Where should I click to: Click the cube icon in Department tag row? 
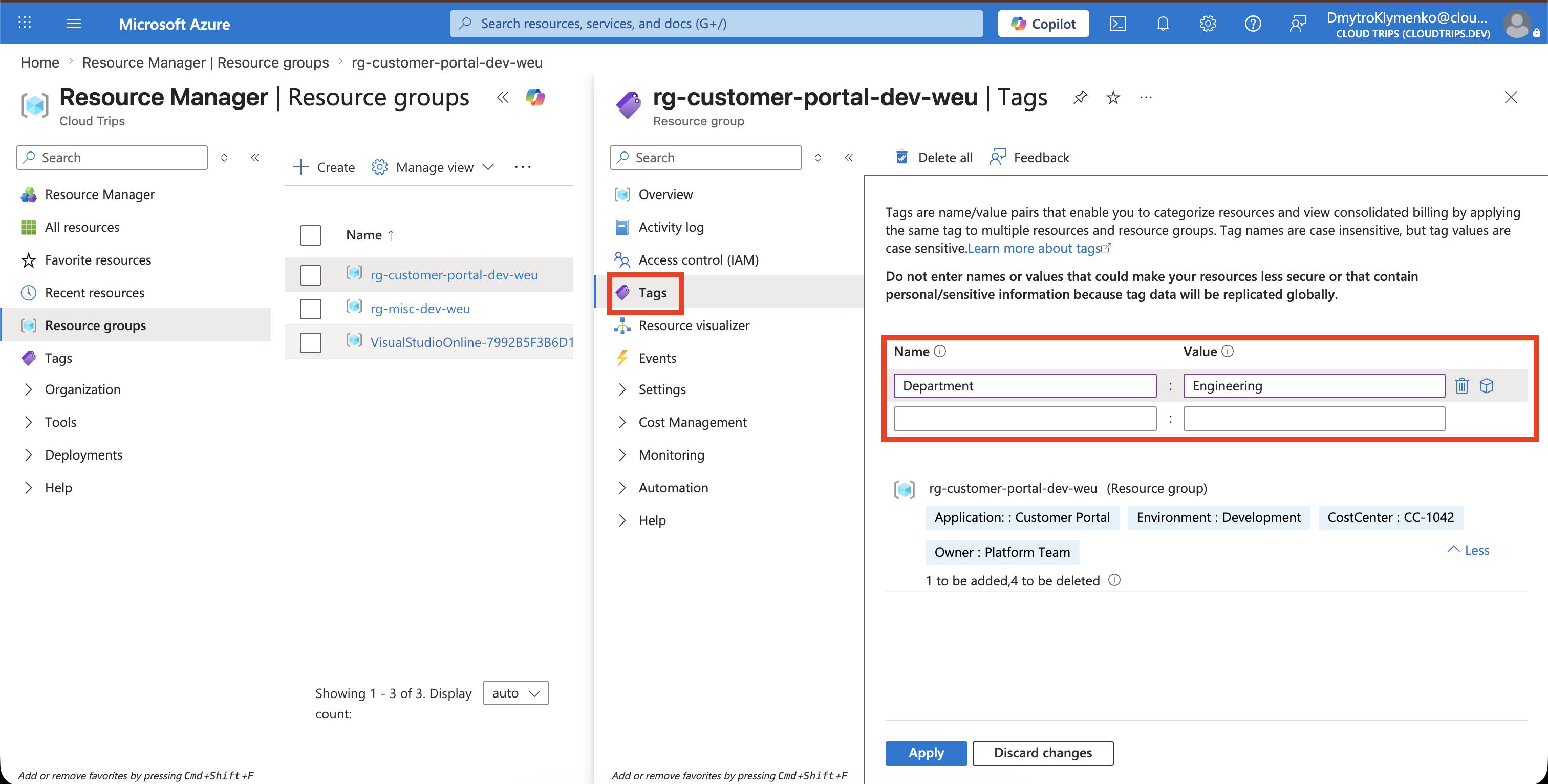pyautogui.click(x=1487, y=386)
